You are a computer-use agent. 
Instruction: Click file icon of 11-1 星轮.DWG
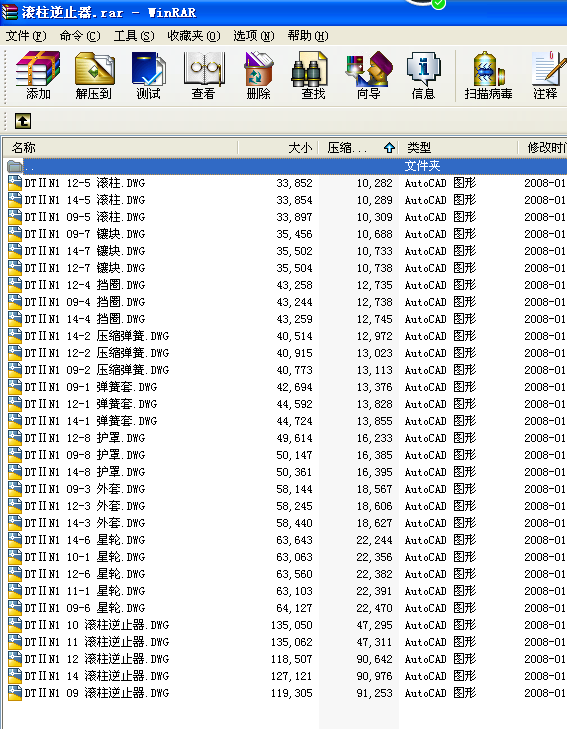[x=15, y=591]
